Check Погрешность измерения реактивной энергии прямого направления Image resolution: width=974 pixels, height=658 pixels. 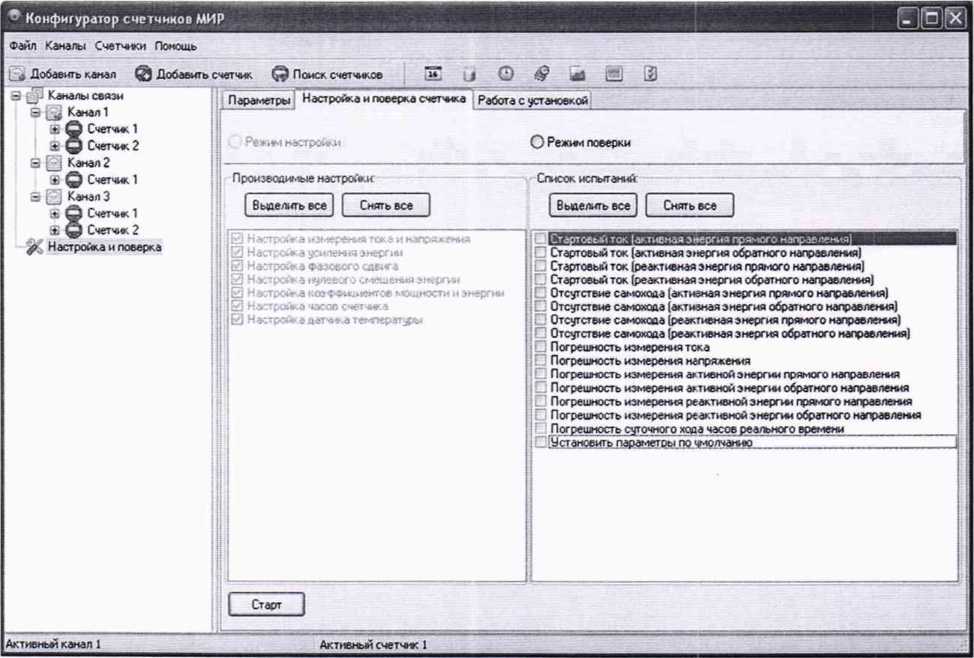pyautogui.click(x=540, y=401)
